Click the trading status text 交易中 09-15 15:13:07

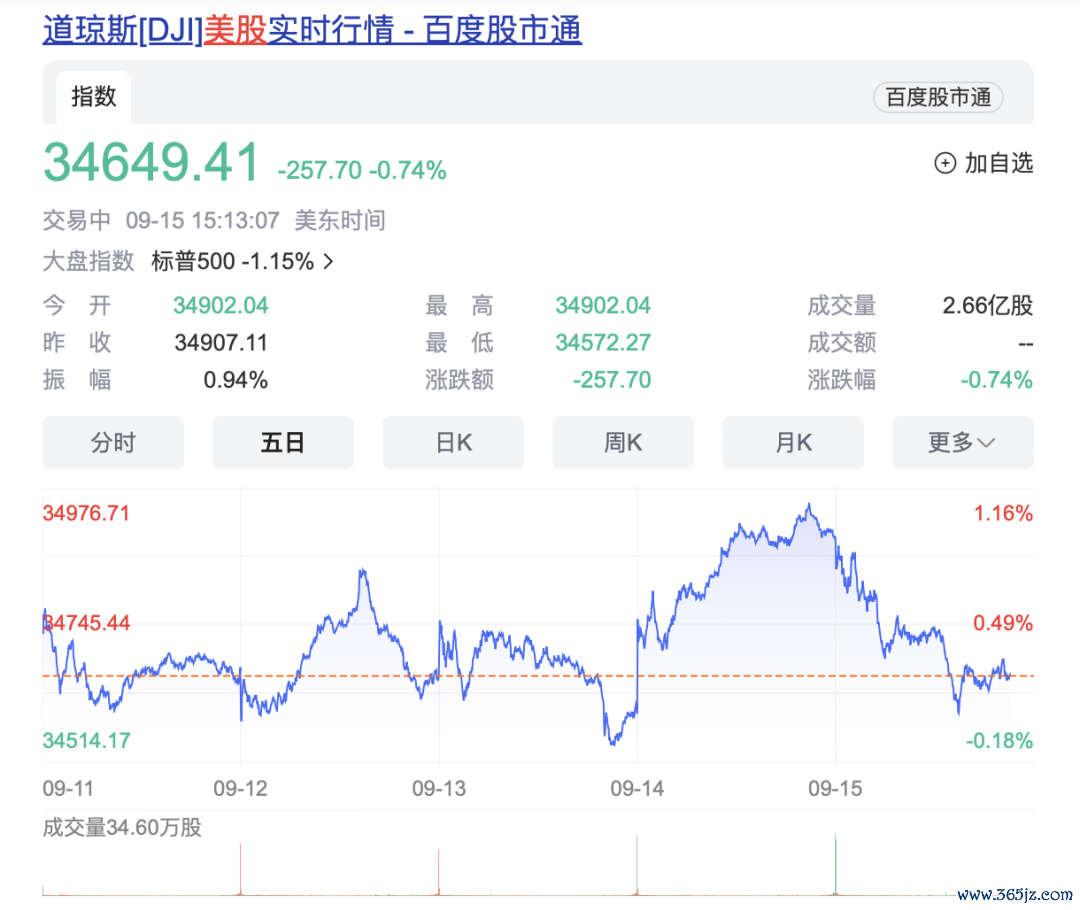coord(161,220)
